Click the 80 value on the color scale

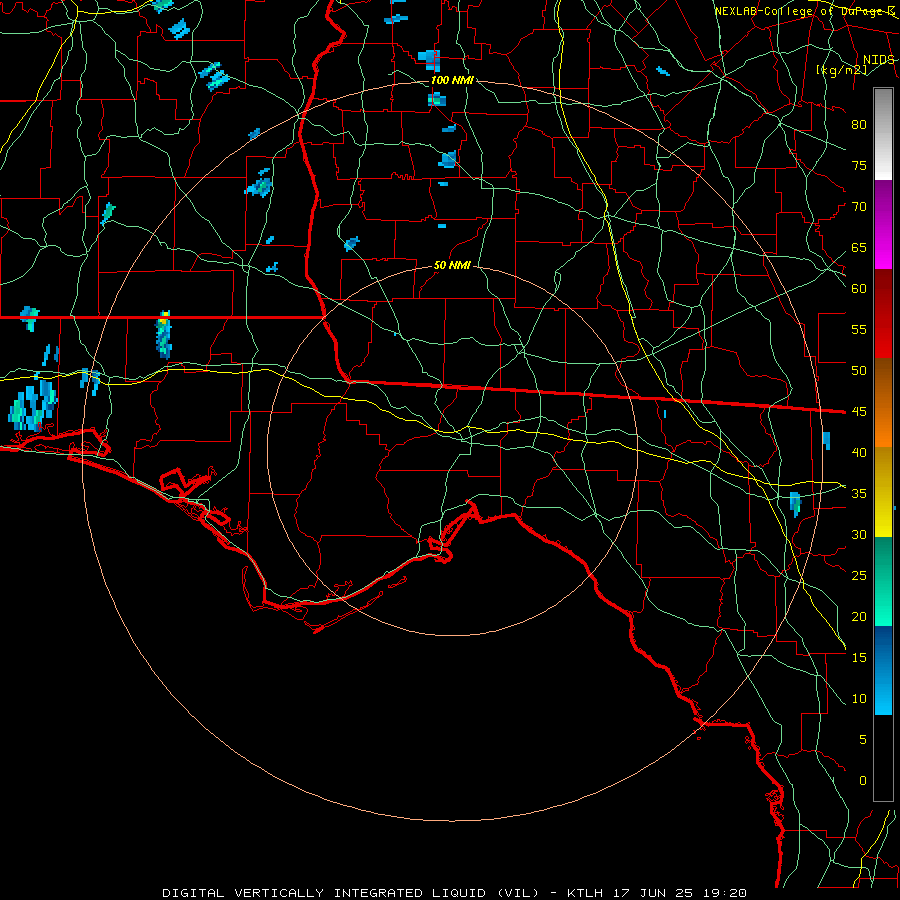[x=859, y=125]
